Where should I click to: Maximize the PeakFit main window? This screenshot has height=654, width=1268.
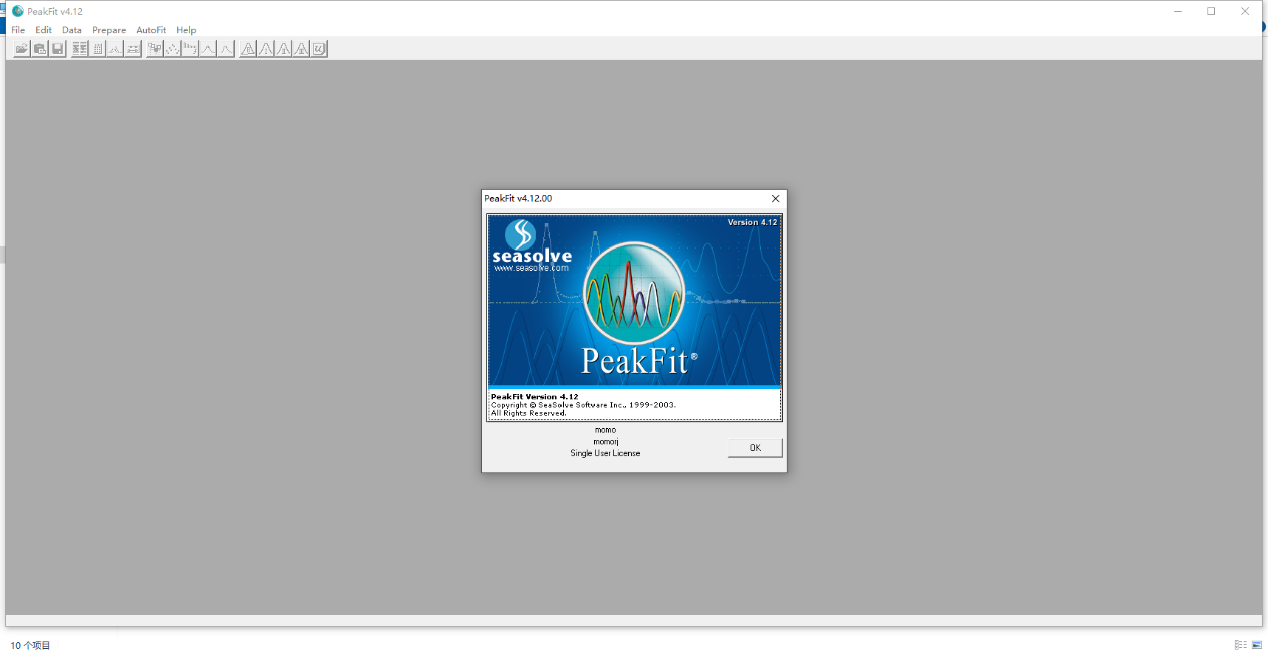[x=1211, y=11]
